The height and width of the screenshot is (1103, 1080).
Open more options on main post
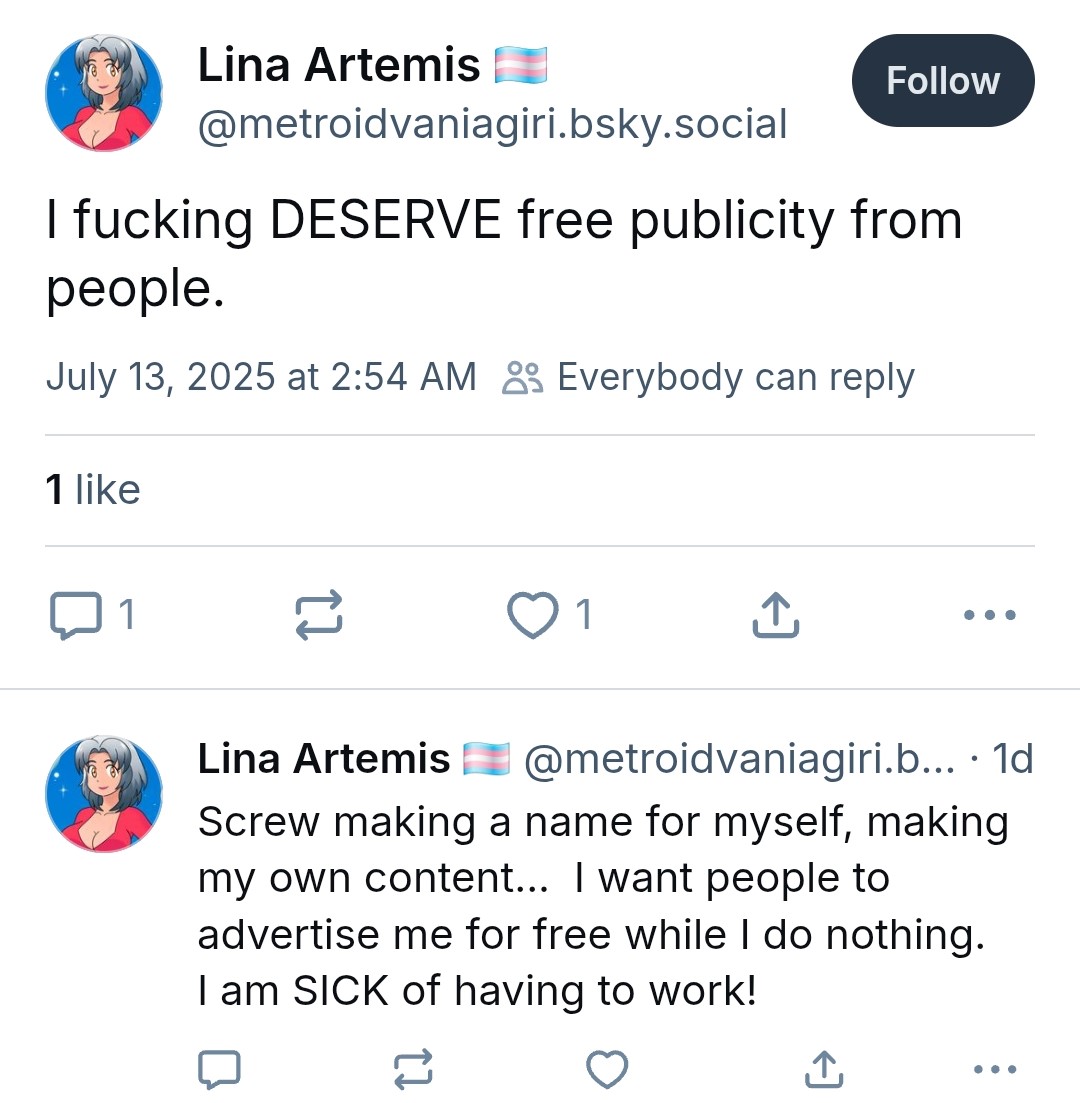990,615
